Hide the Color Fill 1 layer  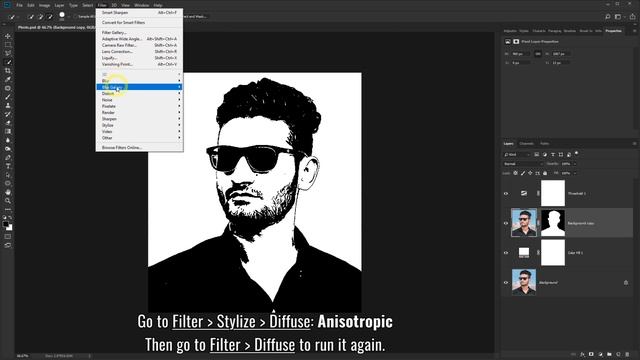(x=506, y=253)
